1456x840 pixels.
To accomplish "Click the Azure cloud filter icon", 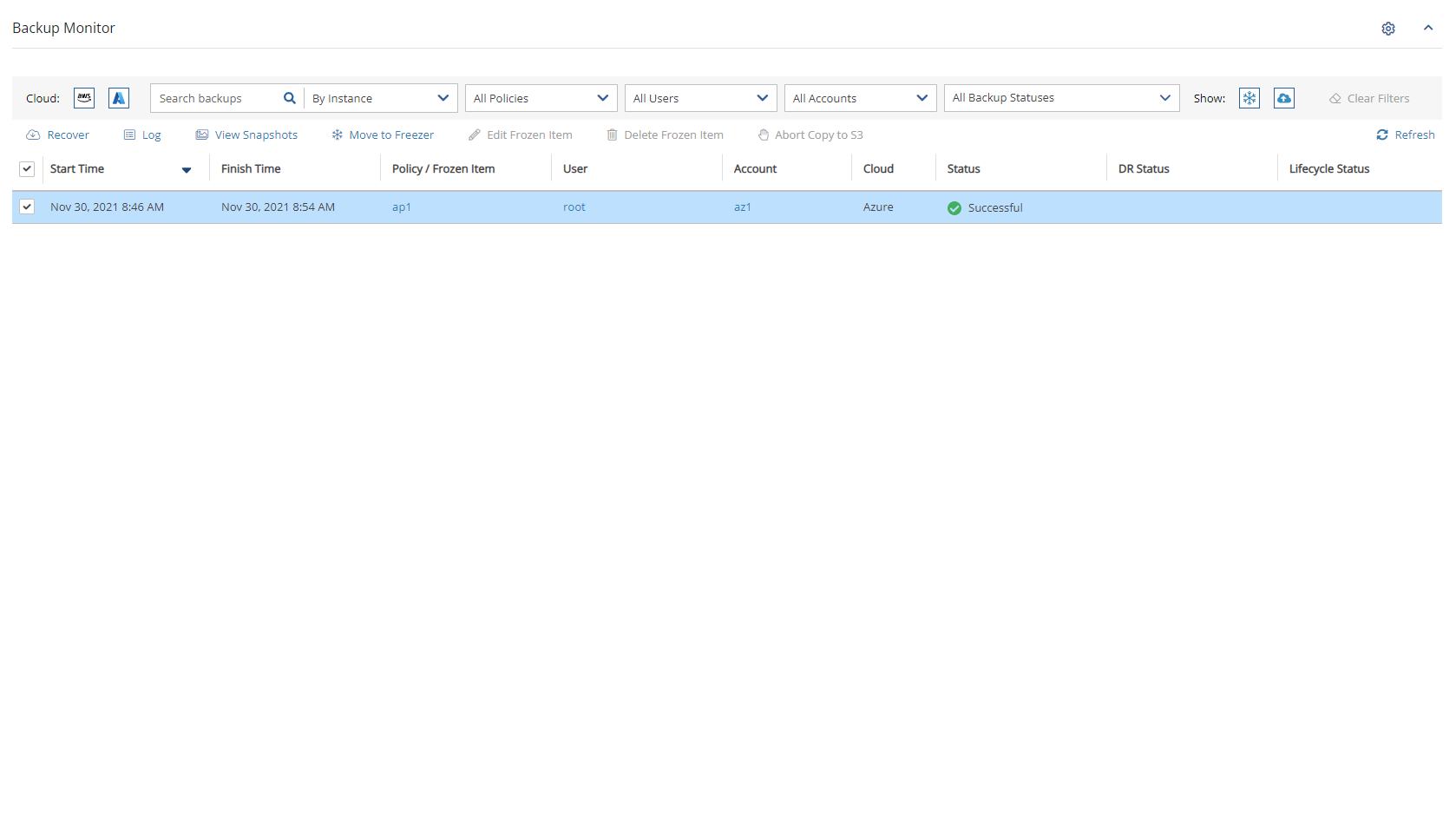I will point(119,98).
